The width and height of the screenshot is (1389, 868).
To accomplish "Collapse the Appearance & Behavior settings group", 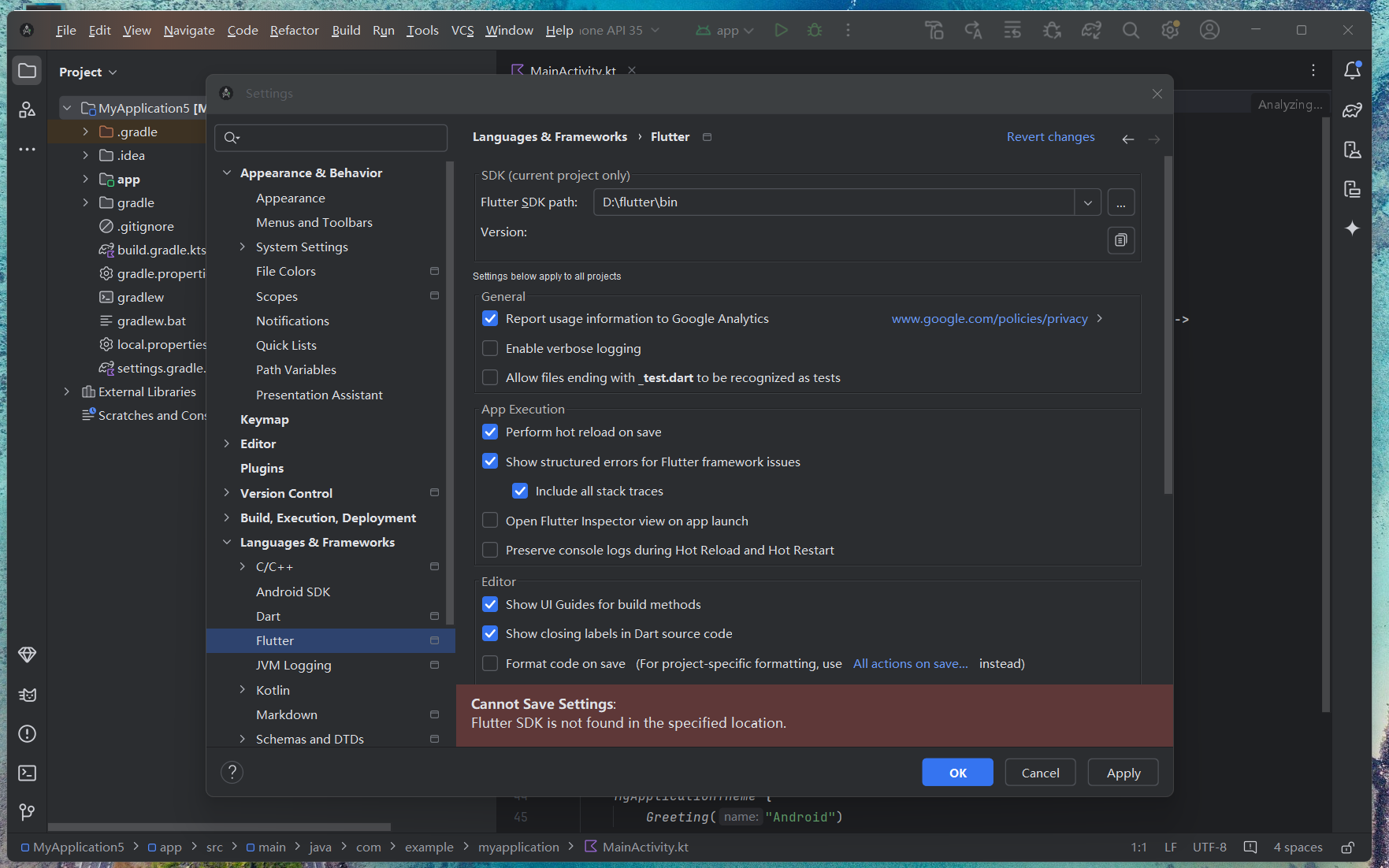I will [x=227, y=172].
